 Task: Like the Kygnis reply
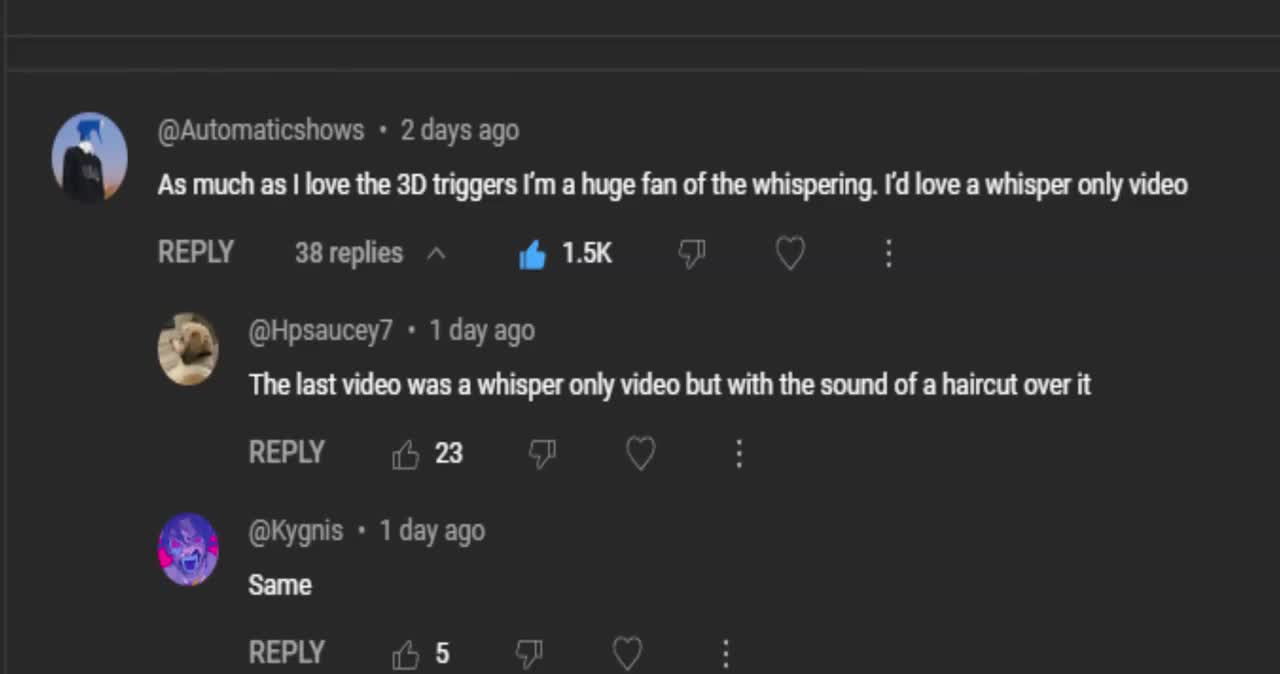coord(406,655)
